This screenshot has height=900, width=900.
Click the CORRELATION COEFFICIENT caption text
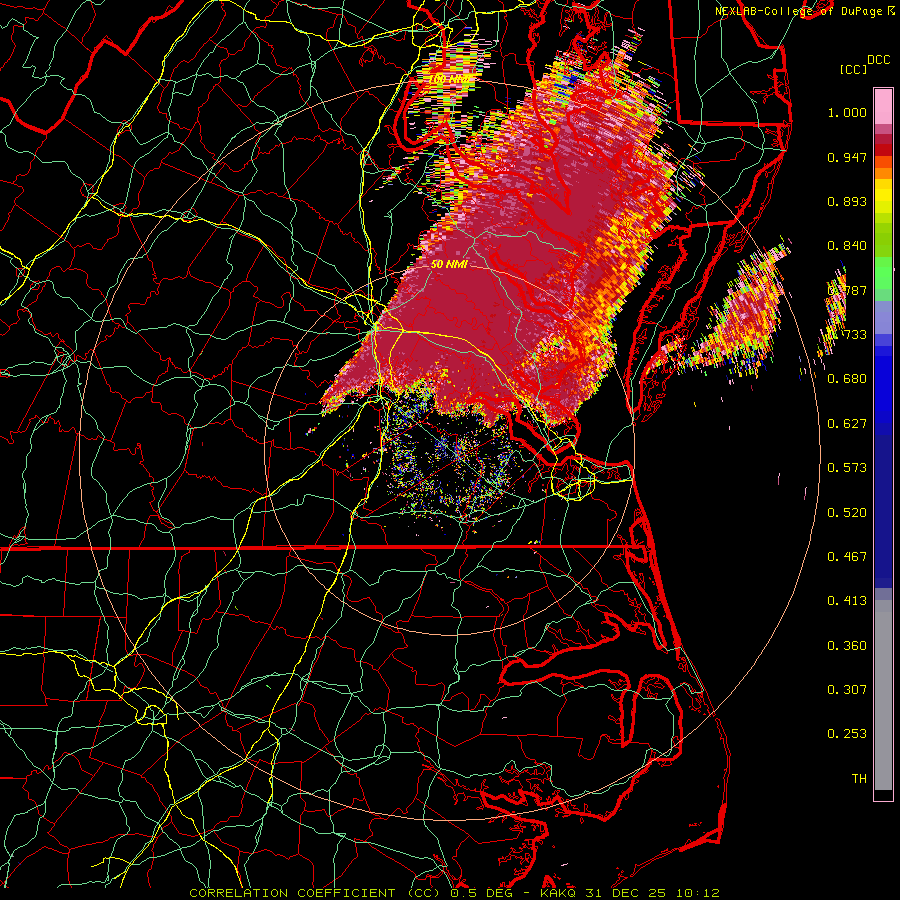coord(292,893)
